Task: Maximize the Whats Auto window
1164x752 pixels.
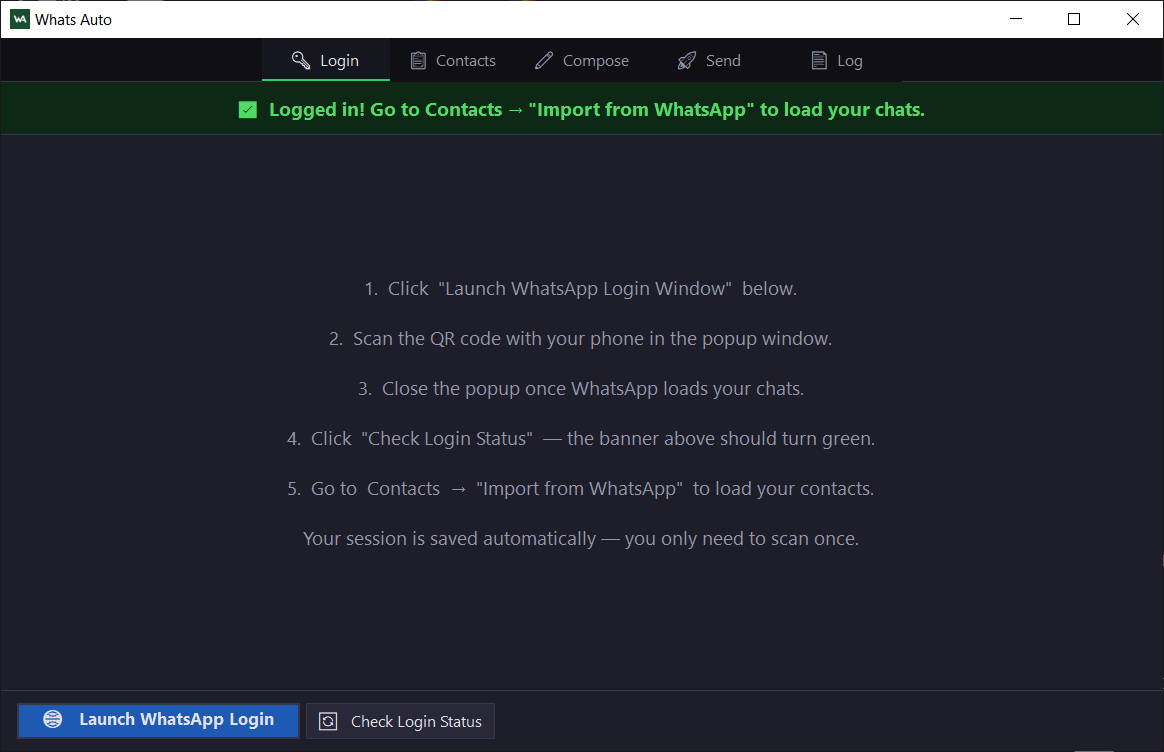Action: pyautogui.click(x=1074, y=19)
